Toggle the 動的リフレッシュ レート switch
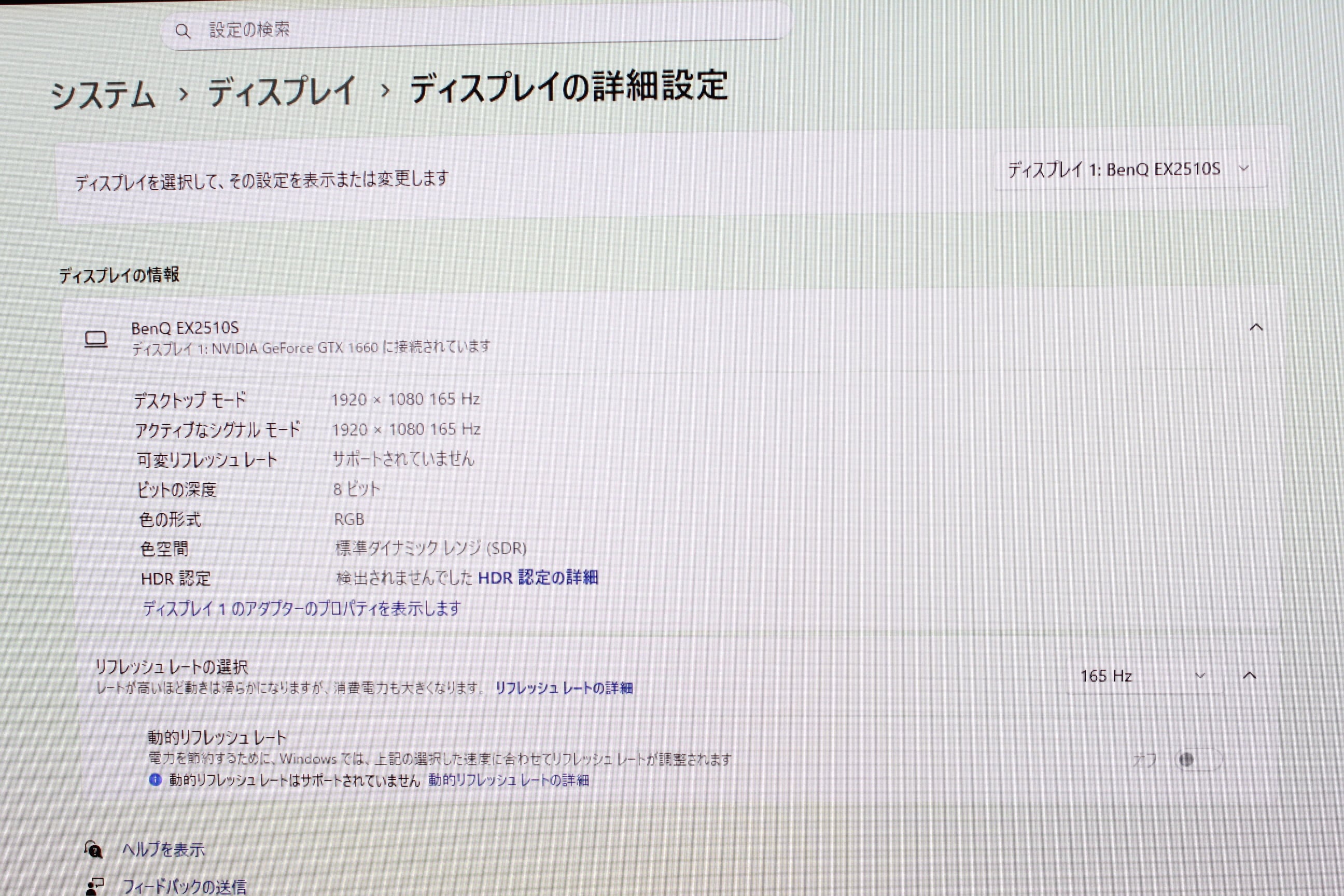1344x896 pixels. pos(1198,760)
